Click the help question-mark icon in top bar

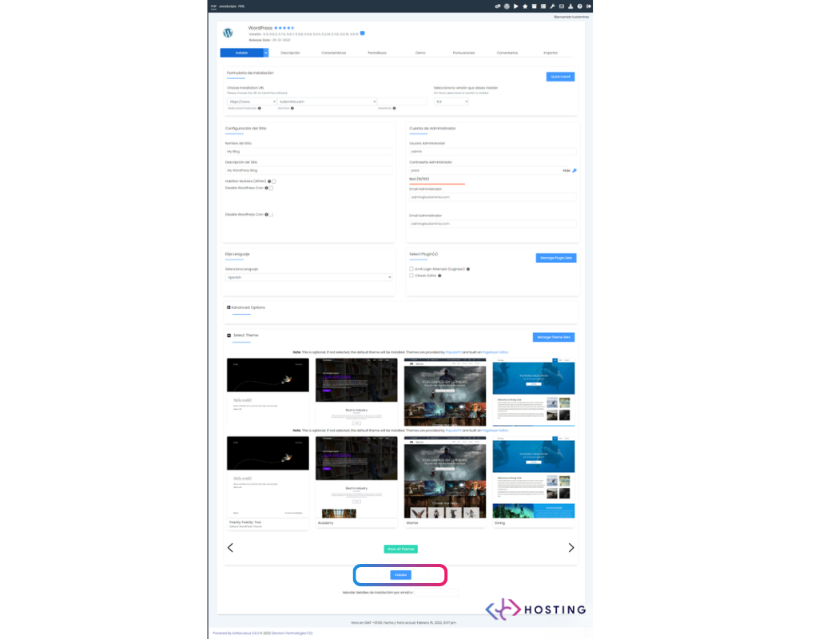(580, 6)
